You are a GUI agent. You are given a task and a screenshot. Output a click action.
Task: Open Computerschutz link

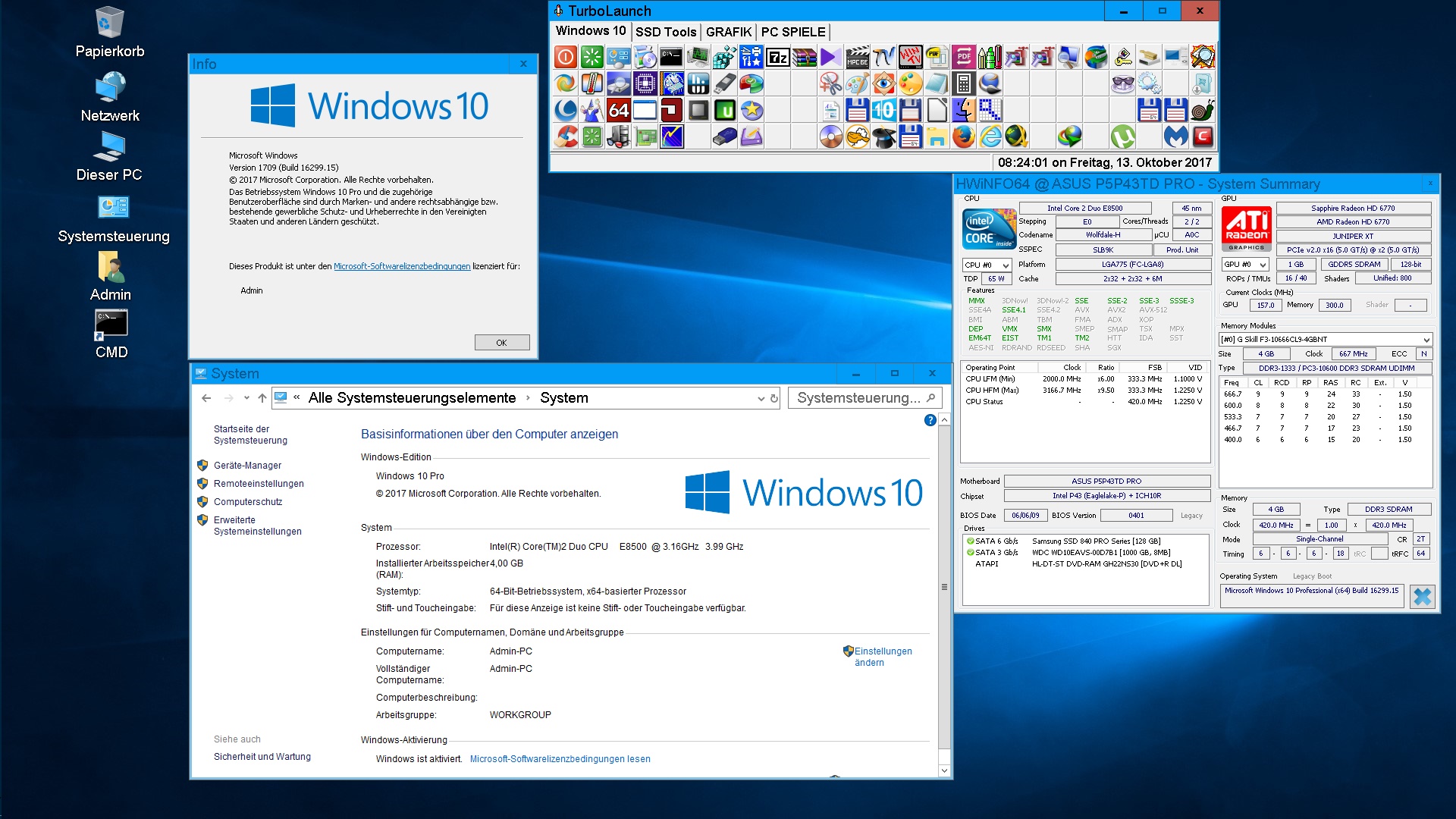click(x=248, y=502)
